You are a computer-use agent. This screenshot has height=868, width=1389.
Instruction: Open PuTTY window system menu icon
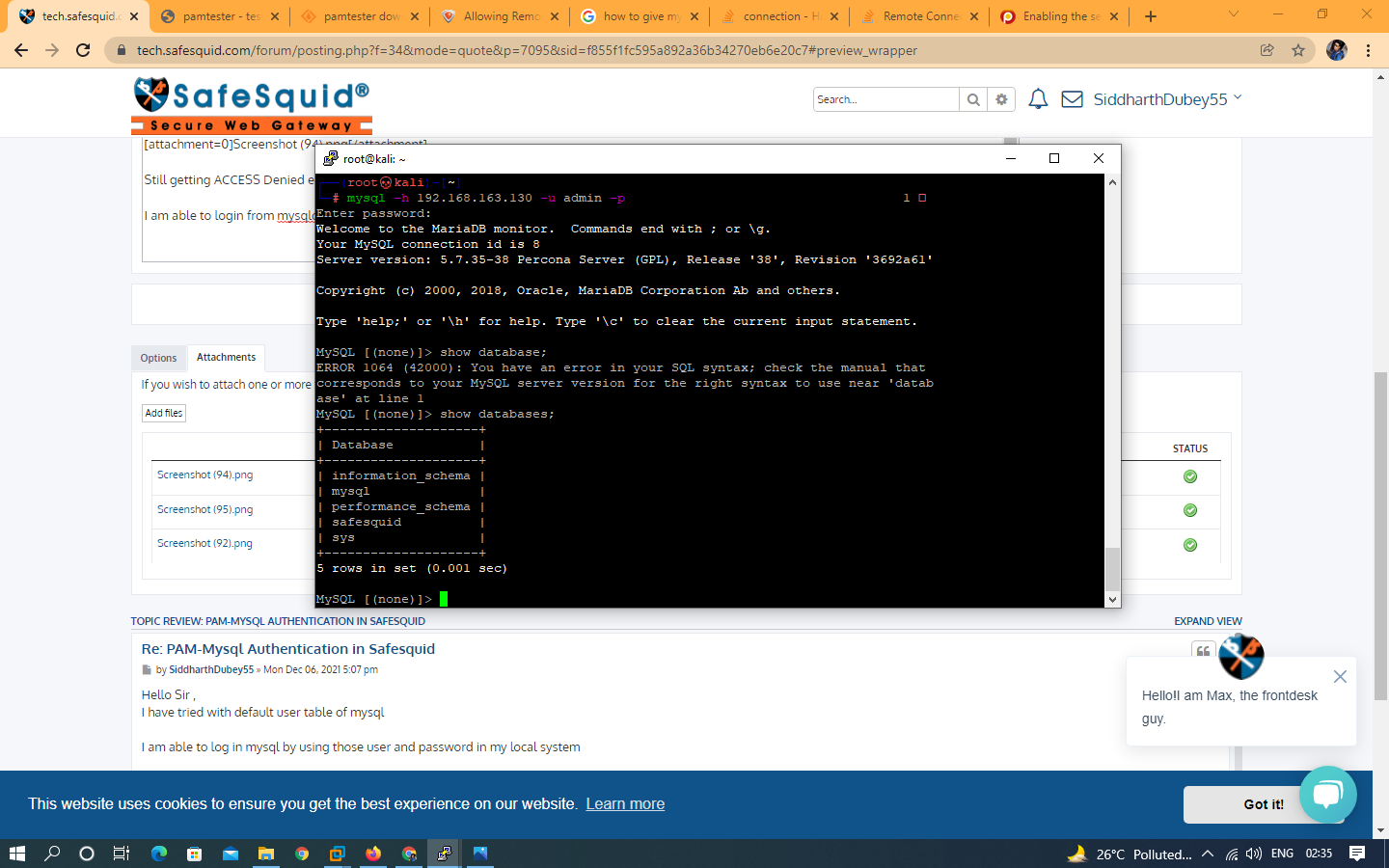330,158
